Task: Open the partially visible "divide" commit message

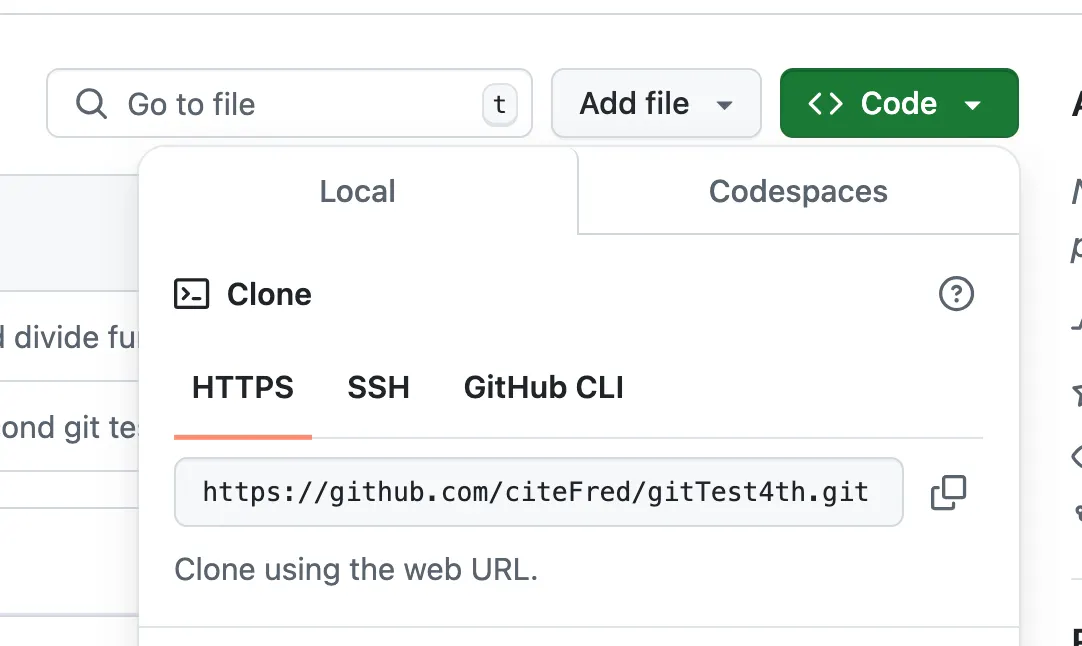Action: click(x=72, y=337)
